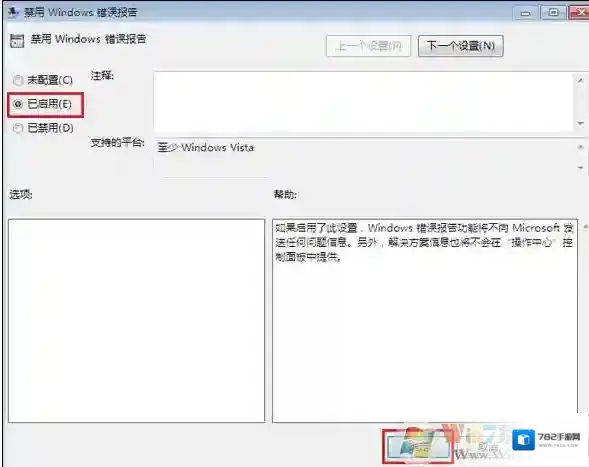Click the up arrow of 帮助 pane scrollbar
The width and height of the screenshot is (589, 467).
click(585, 227)
